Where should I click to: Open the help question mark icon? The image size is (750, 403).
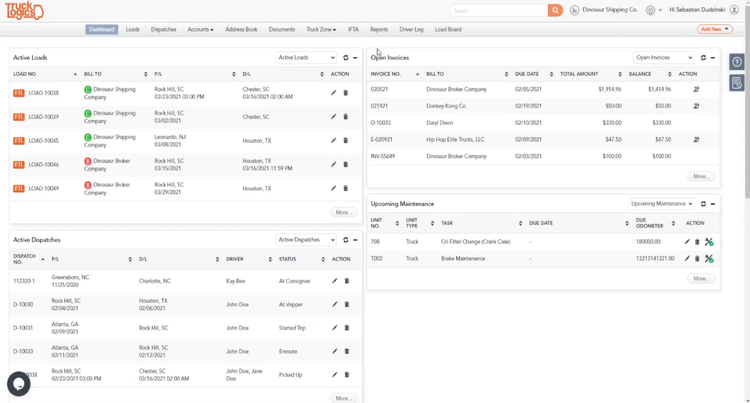(x=737, y=62)
